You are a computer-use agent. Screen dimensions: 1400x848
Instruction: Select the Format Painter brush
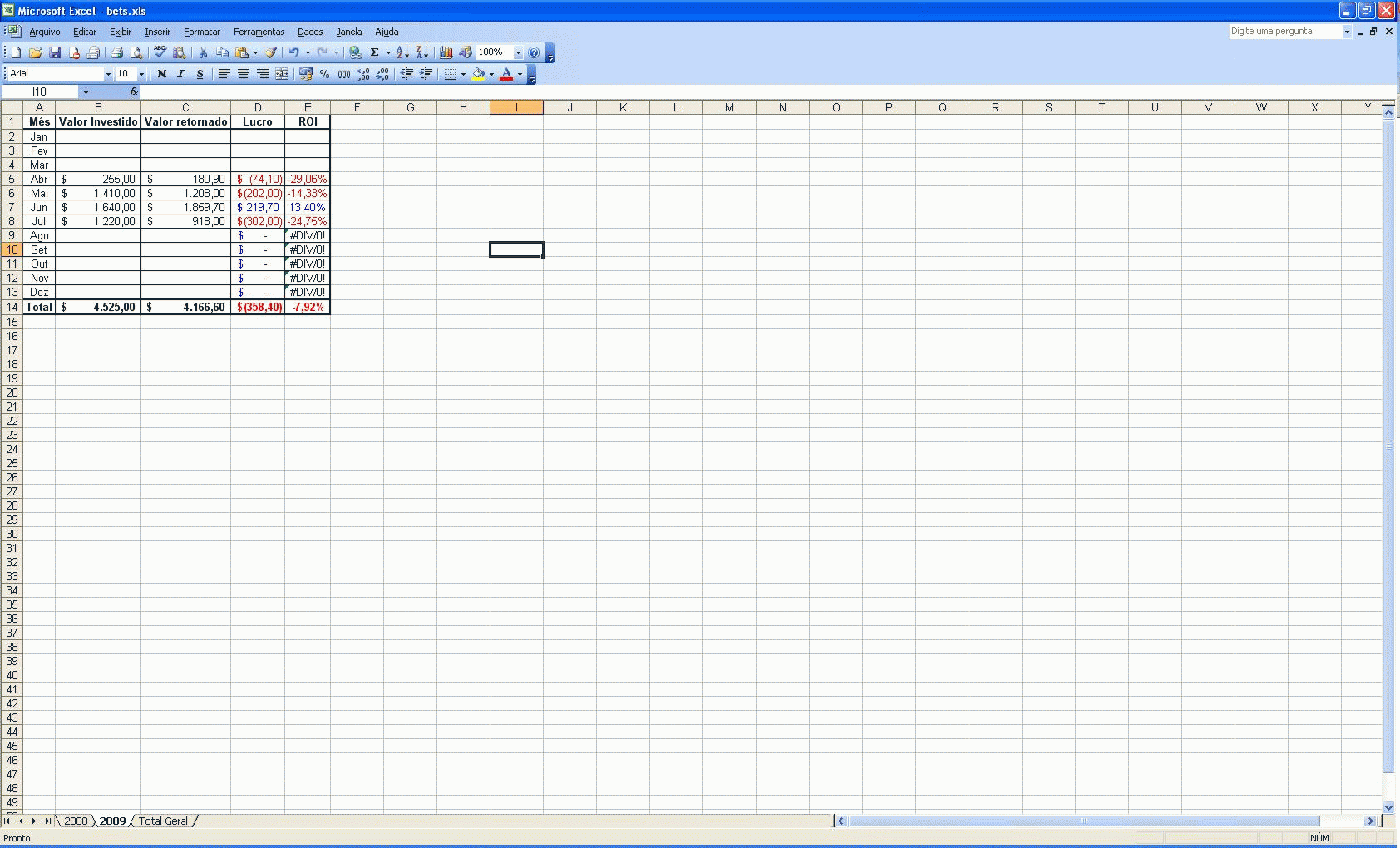coord(271,52)
